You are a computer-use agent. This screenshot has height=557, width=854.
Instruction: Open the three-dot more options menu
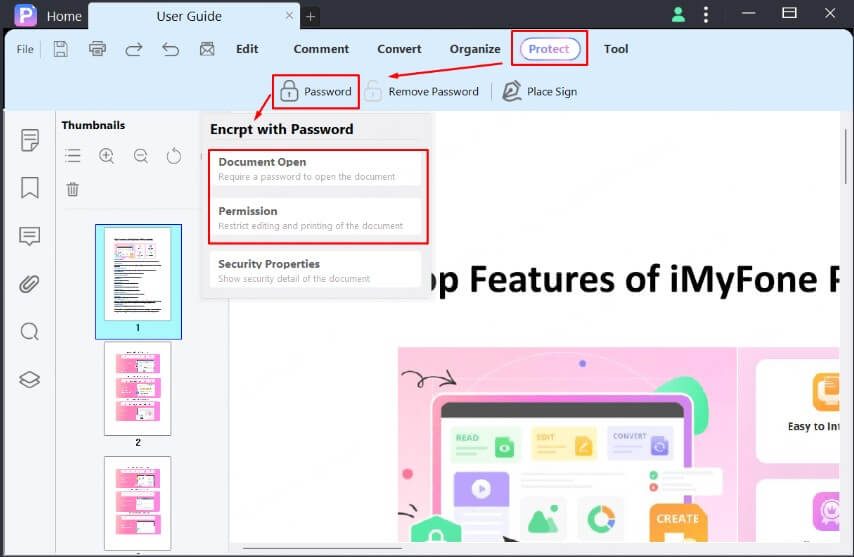coord(706,14)
